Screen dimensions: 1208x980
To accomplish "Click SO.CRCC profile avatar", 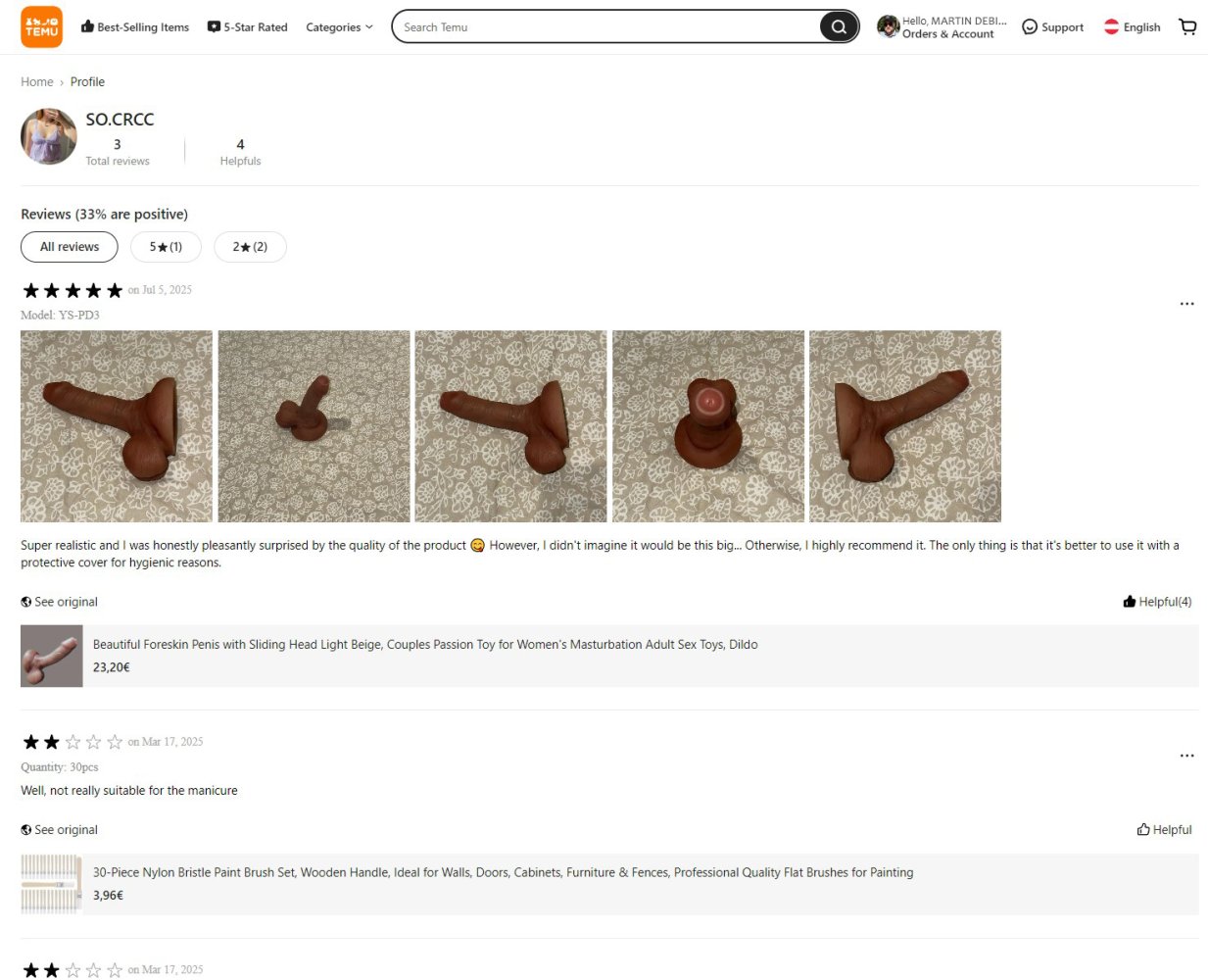I will point(49,136).
